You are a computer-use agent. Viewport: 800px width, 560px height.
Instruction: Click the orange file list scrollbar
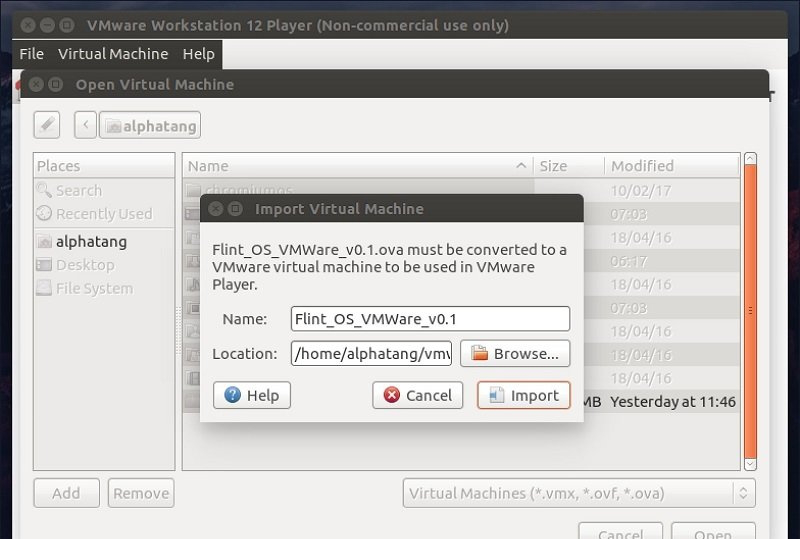(750, 310)
